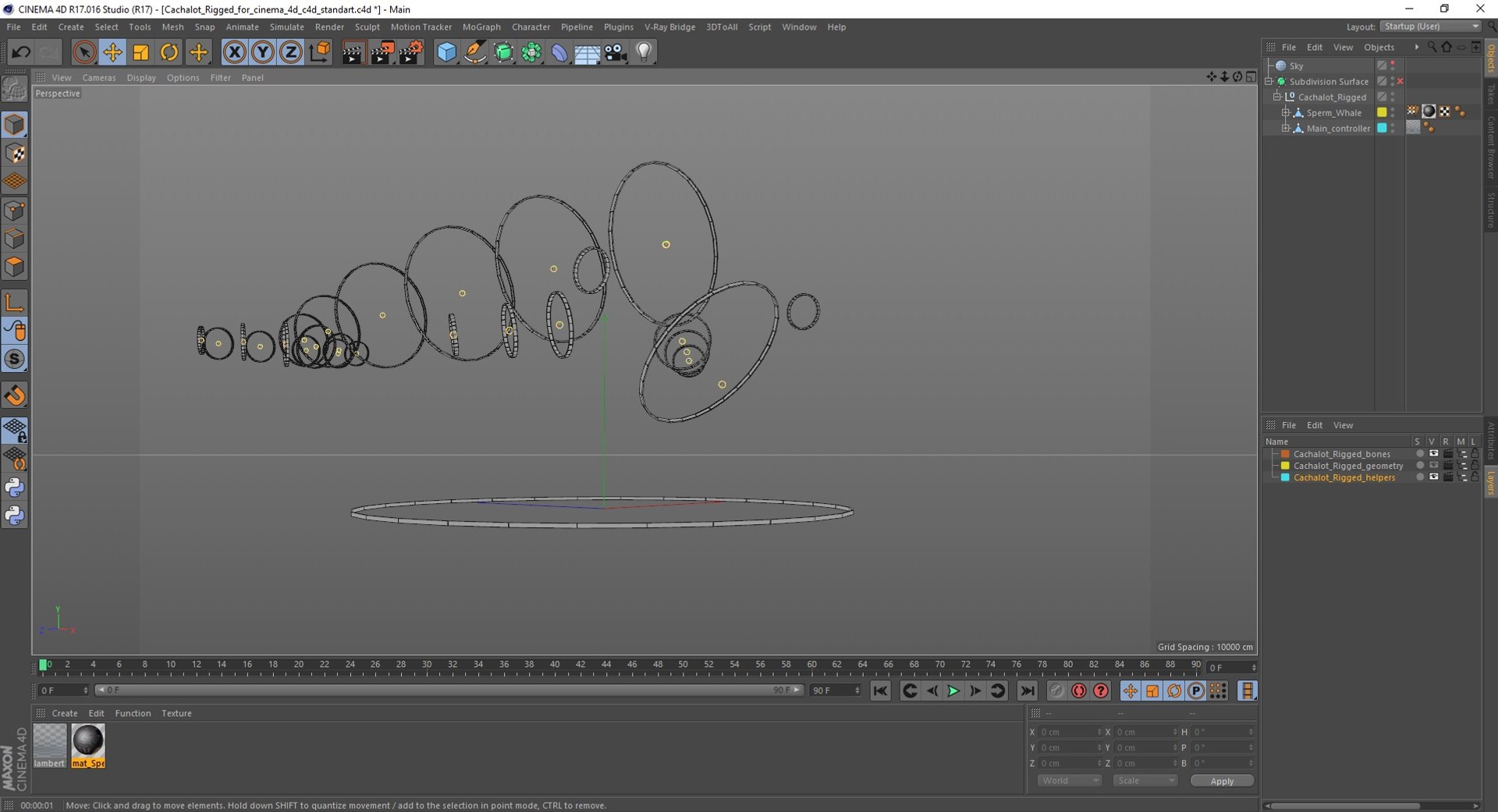1498x812 pixels.
Task: Click the first Python script icon
Action: tap(15, 488)
